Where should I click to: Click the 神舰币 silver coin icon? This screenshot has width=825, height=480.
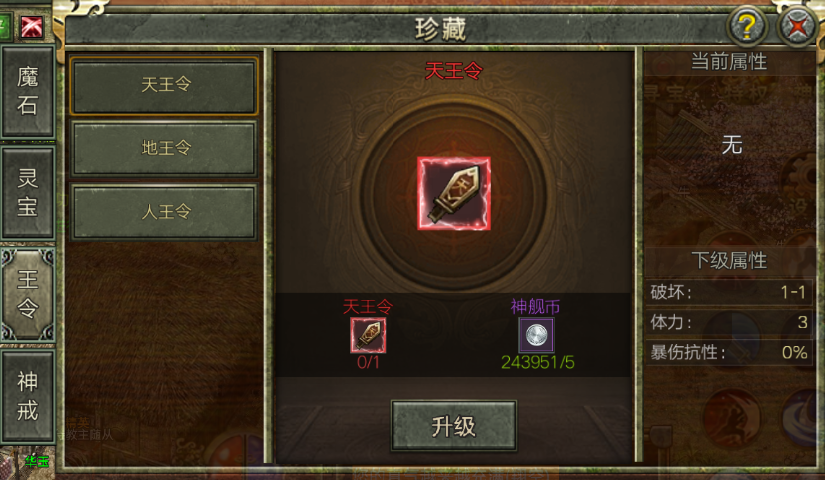click(x=536, y=335)
